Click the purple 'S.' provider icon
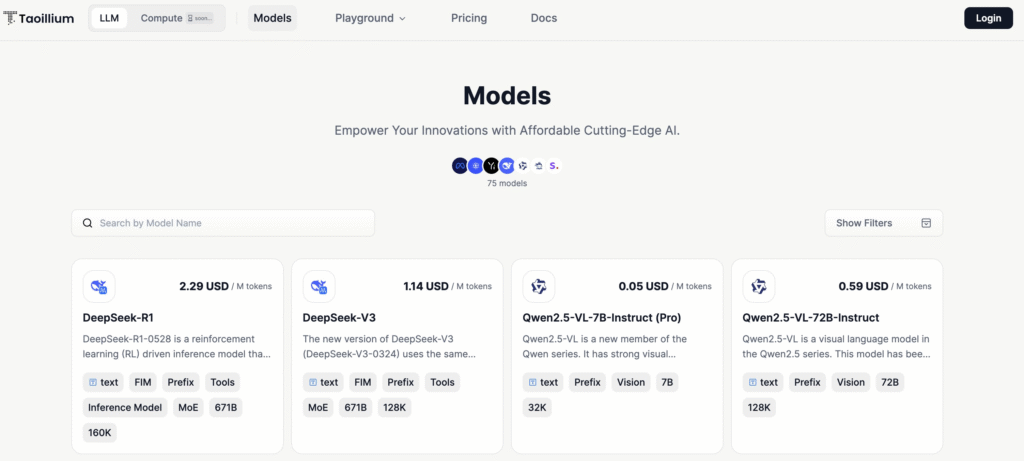Image resolution: width=1024 pixels, height=461 pixels. pos(554,166)
